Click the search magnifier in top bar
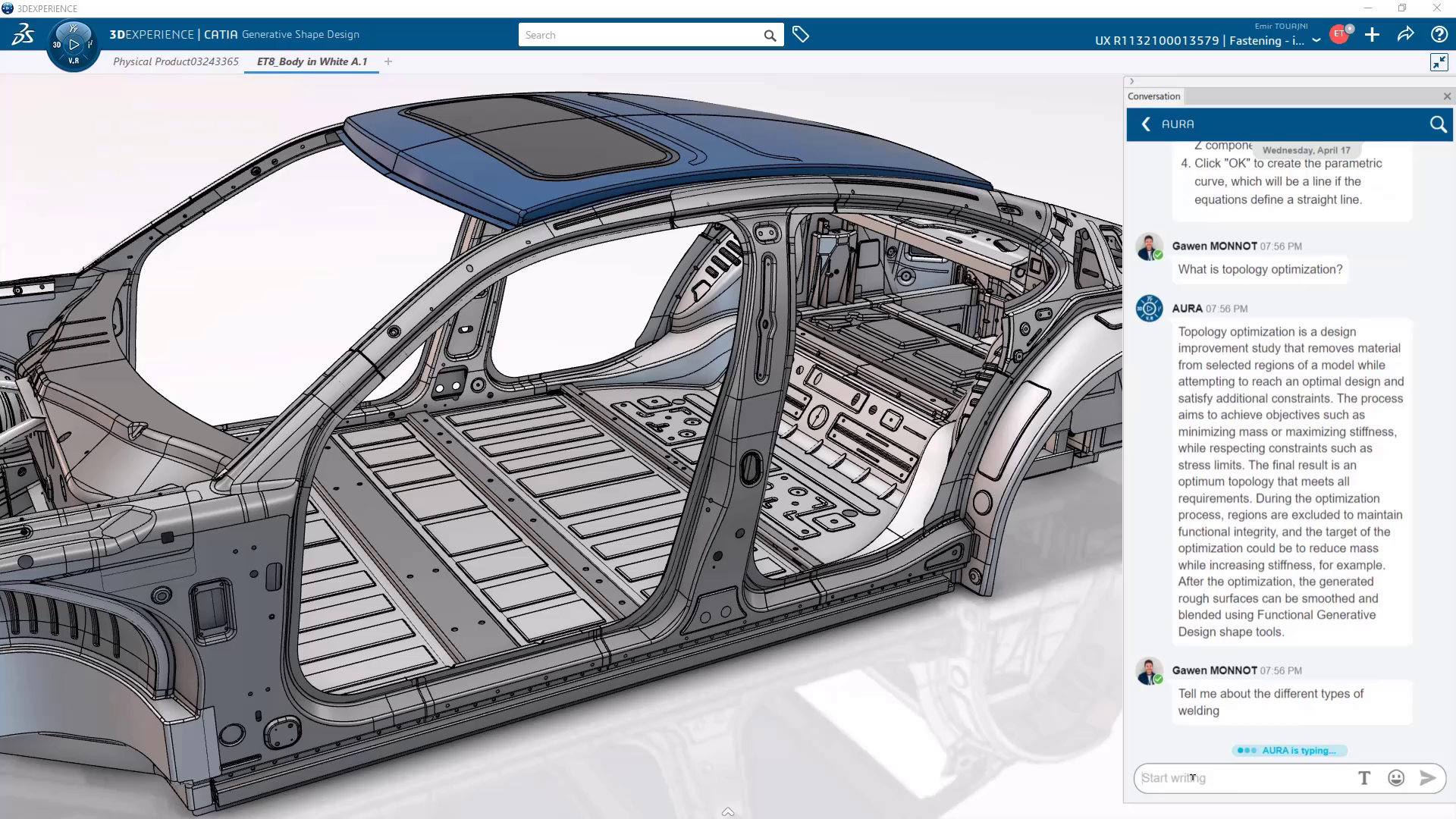 [770, 35]
